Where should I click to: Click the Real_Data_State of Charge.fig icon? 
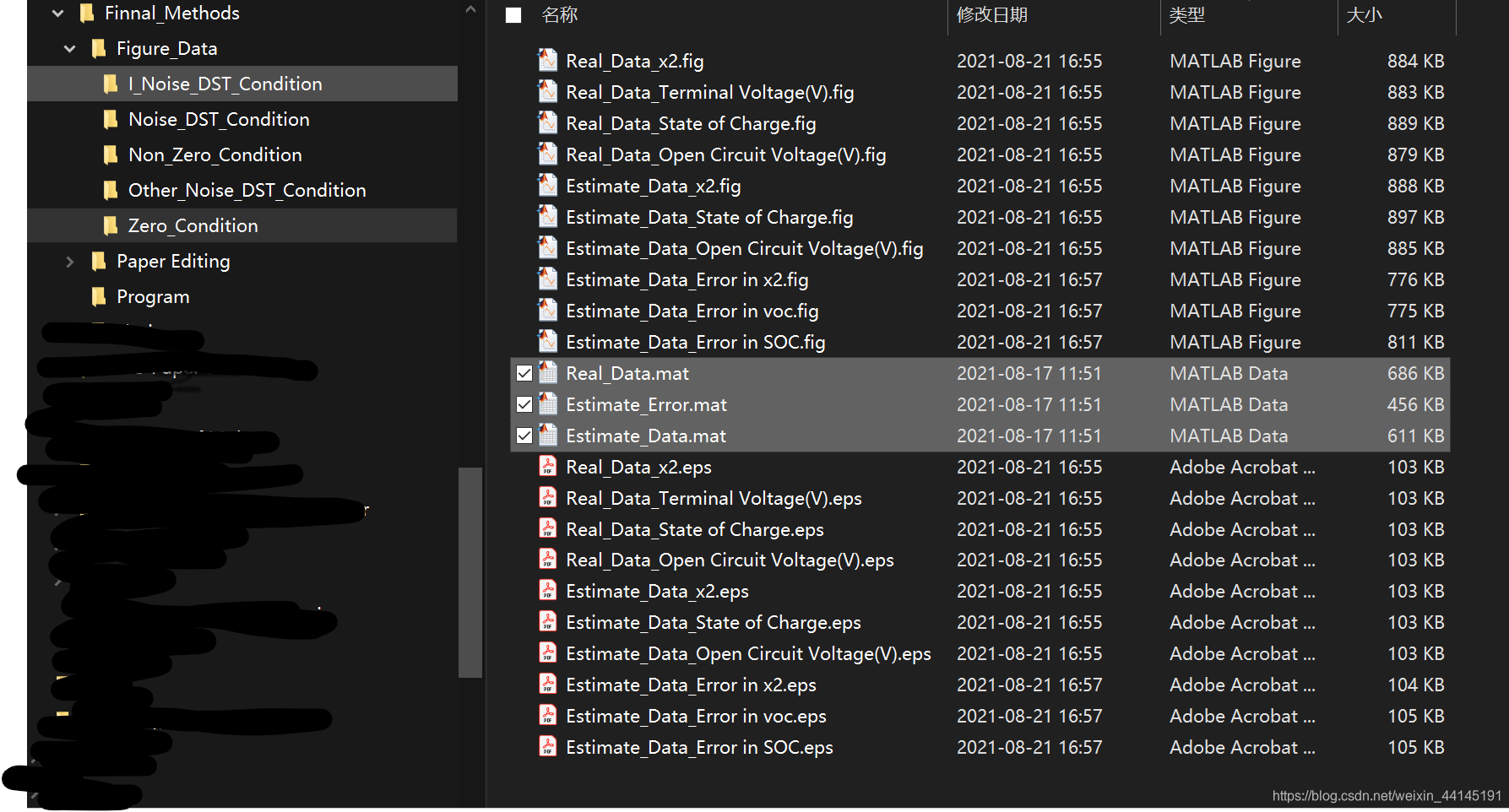(x=548, y=122)
